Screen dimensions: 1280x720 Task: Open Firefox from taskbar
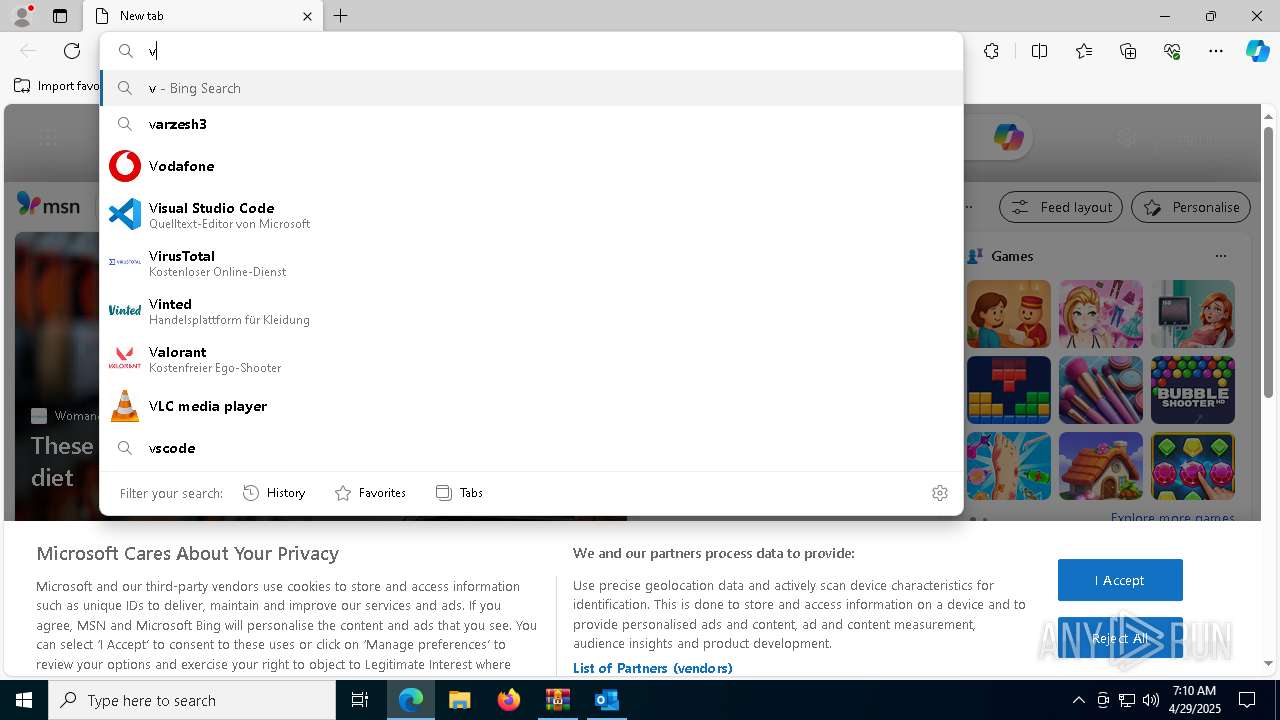click(x=509, y=700)
